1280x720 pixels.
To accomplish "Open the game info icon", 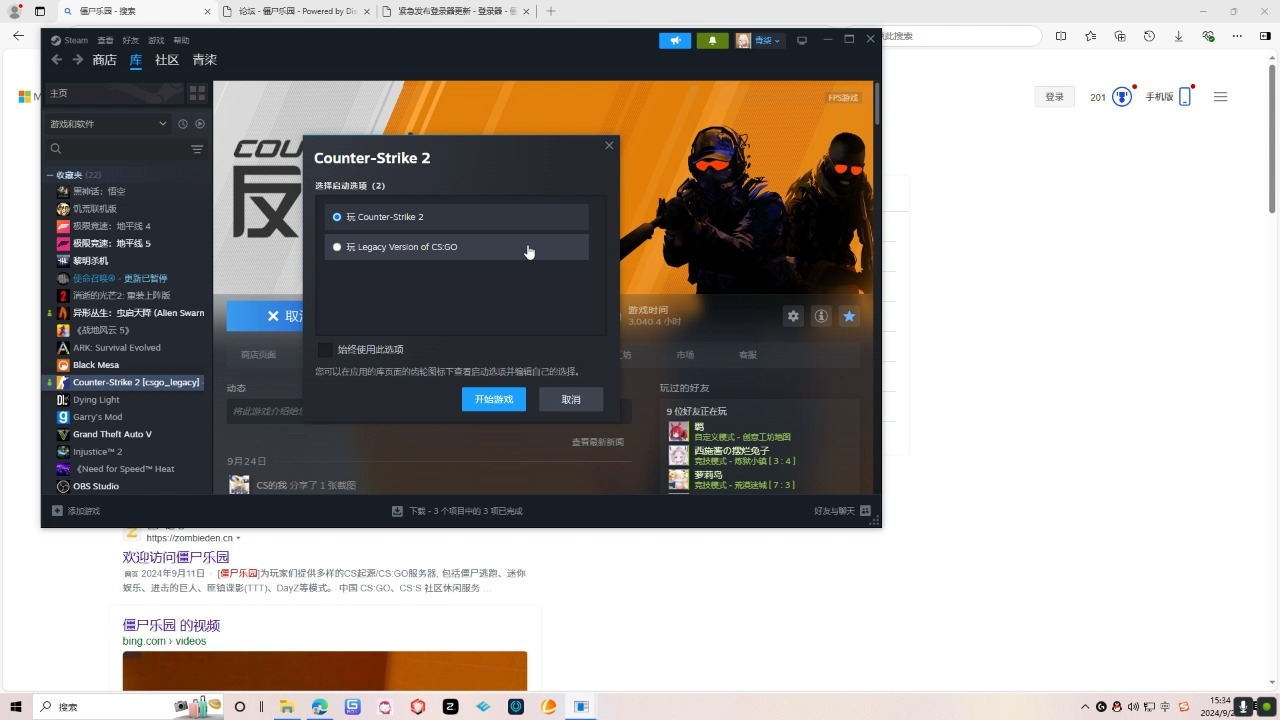I will 821,316.
